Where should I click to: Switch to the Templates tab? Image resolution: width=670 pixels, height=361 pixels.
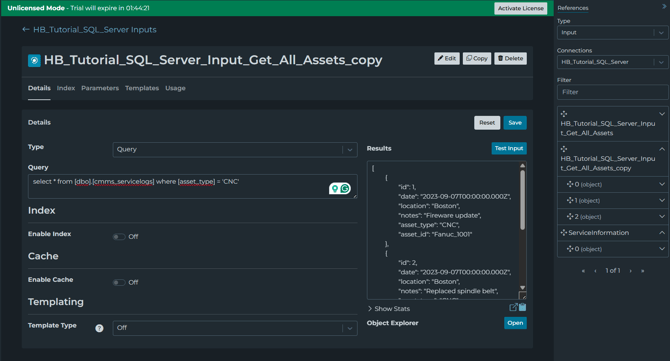pos(142,88)
